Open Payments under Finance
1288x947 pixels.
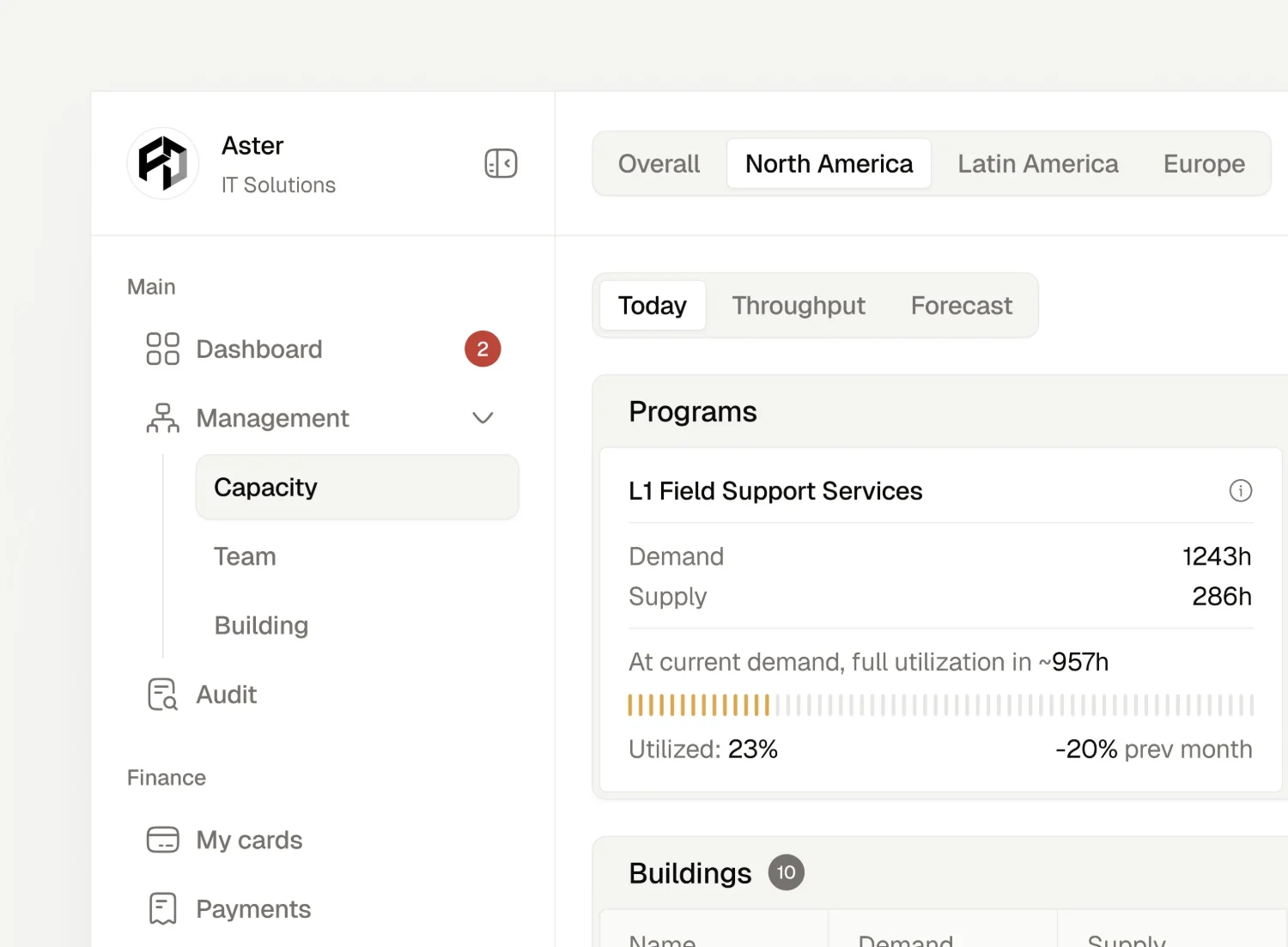pos(323,908)
